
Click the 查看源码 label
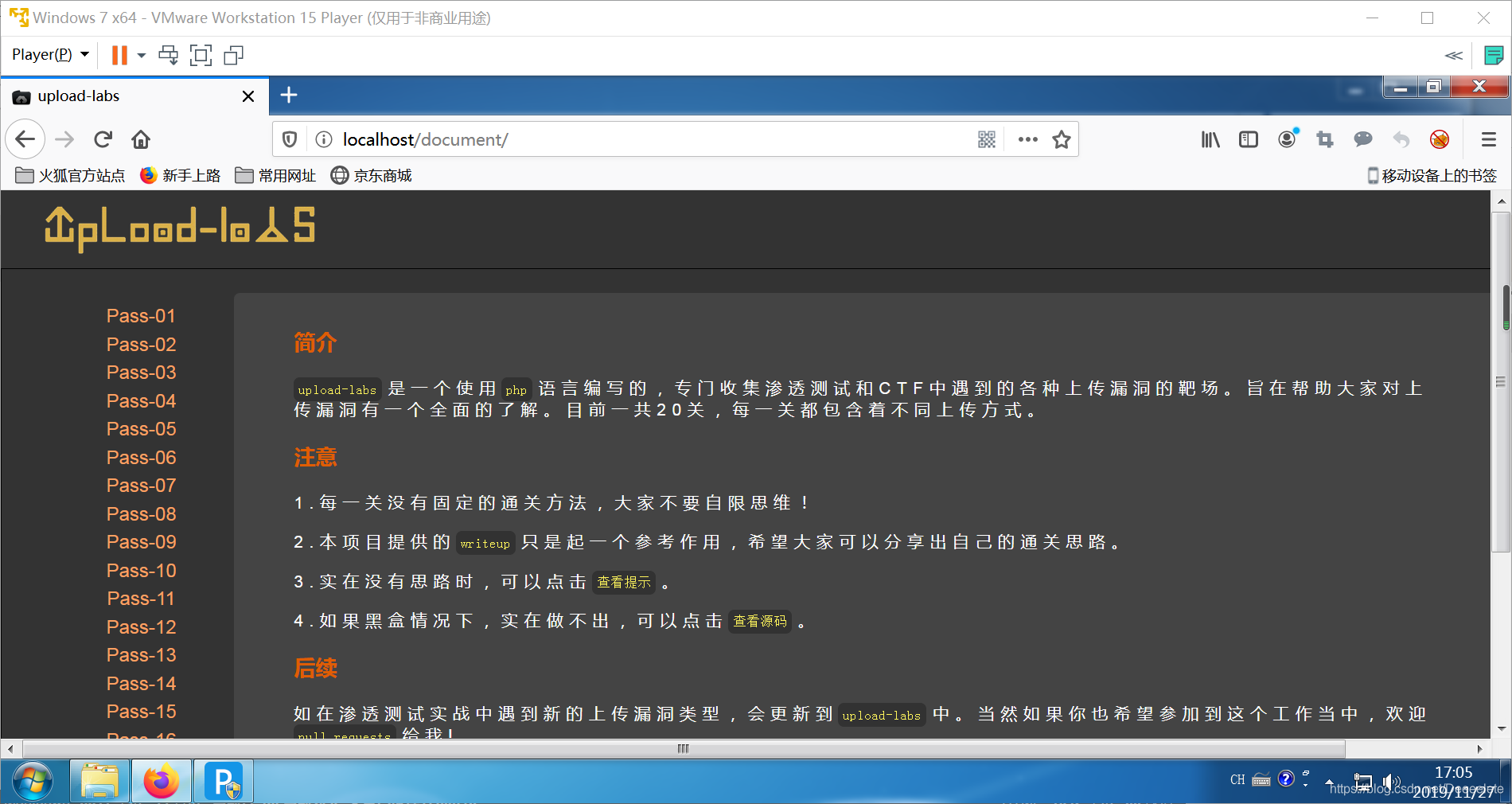point(760,621)
